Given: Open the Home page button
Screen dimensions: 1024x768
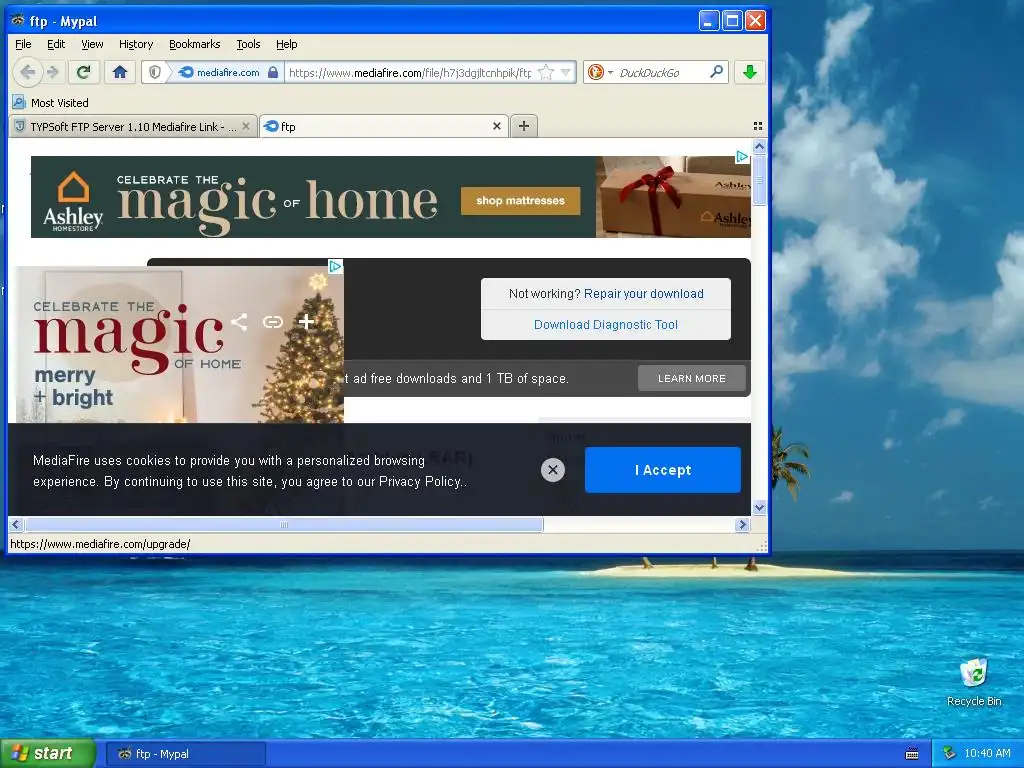Looking at the screenshot, I should 120,72.
